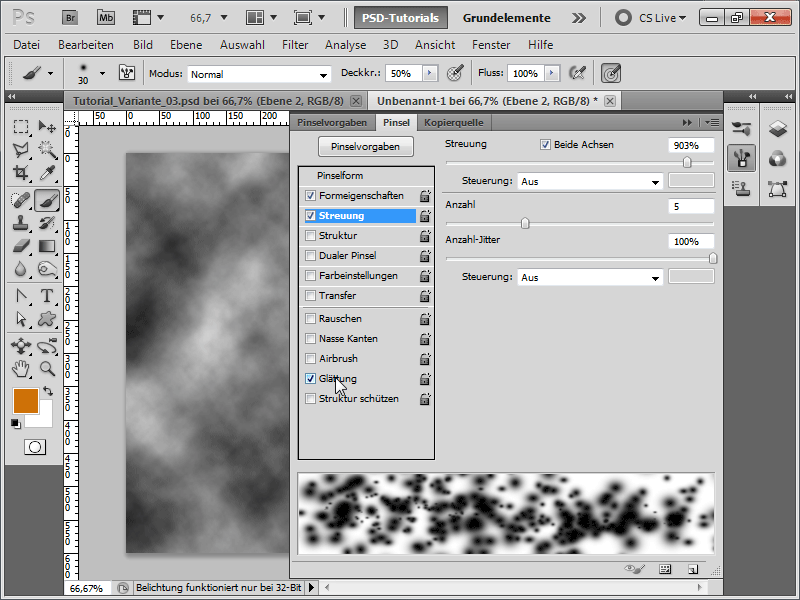Enable airbrush mode in options bar

(x=577, y=73)
